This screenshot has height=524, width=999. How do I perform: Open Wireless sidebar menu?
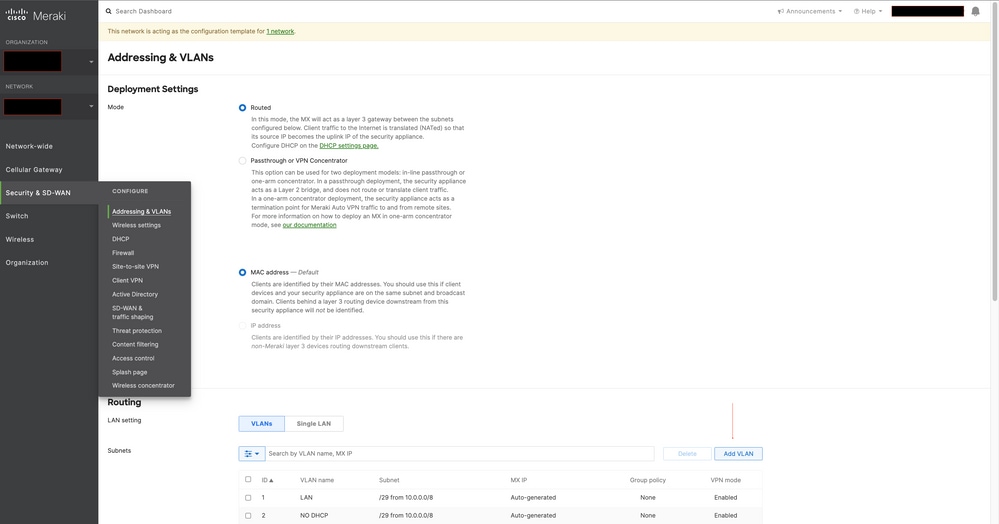coord(20,240)
